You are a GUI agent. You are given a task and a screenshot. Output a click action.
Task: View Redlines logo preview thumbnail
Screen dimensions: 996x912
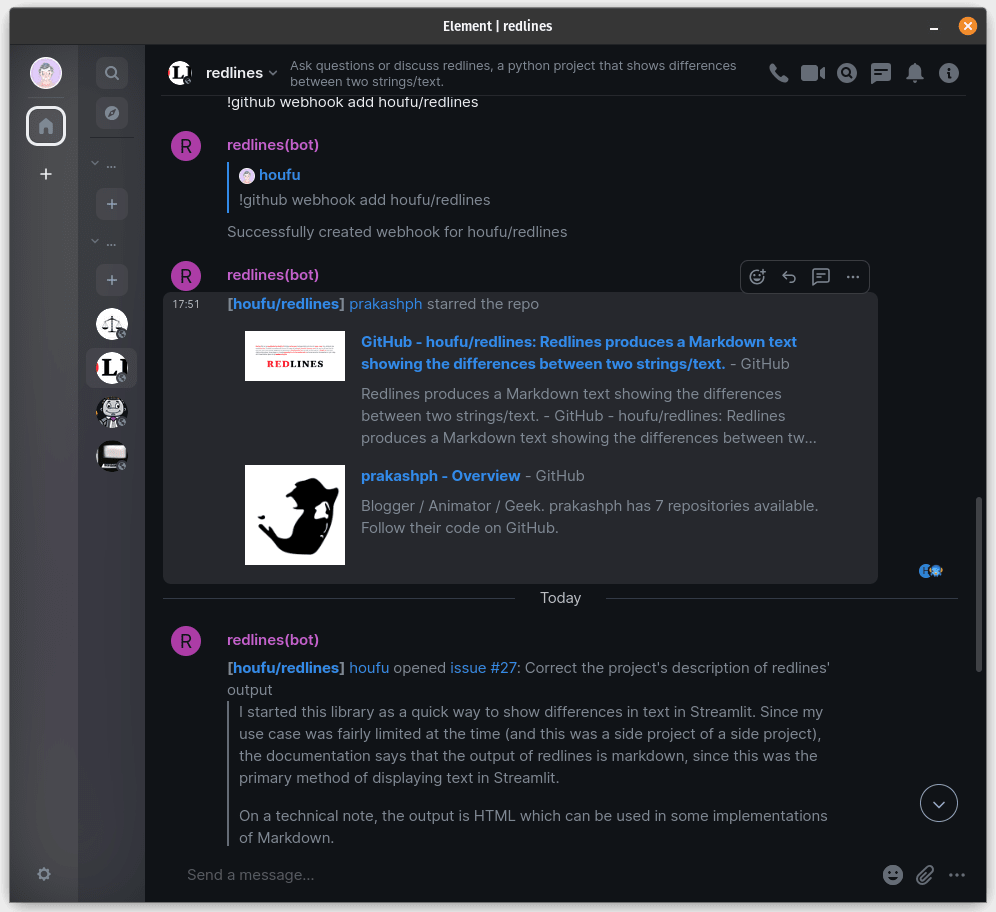[295, 356]
